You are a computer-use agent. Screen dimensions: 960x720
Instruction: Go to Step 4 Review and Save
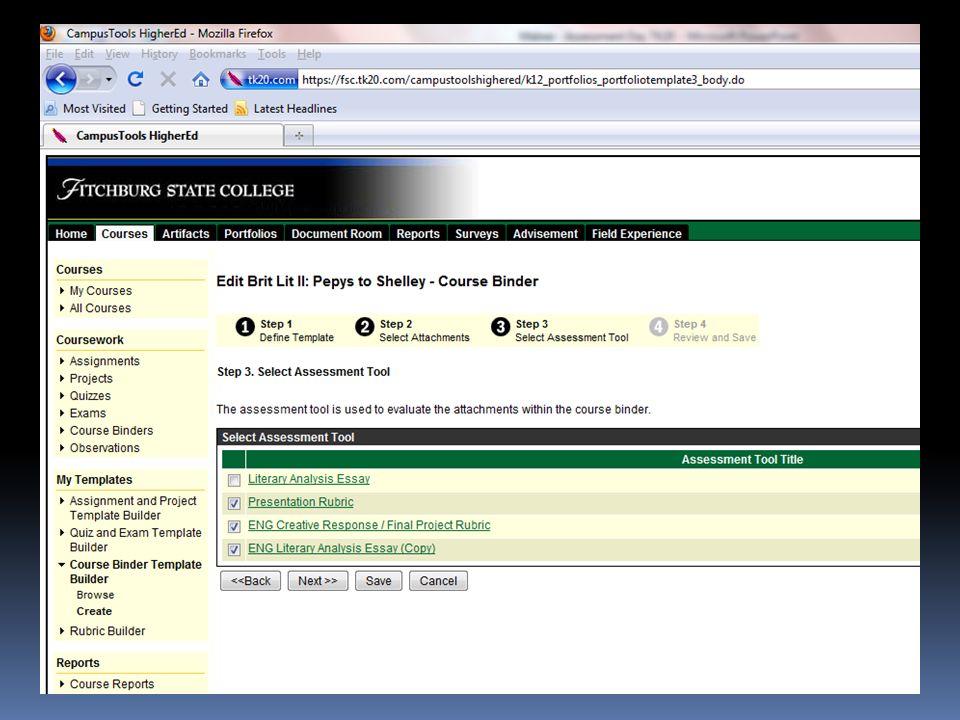702,330
